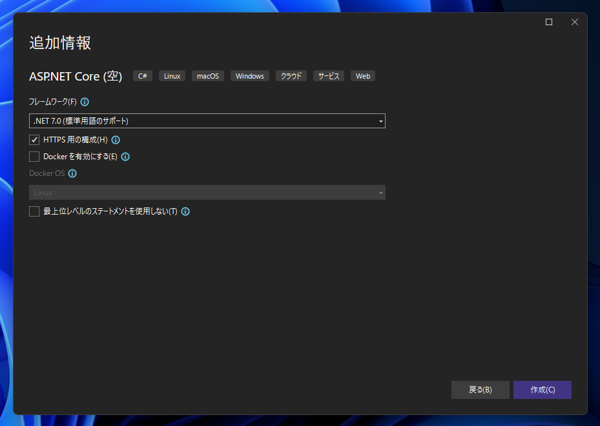Click the Linux tag label
The image size is (600, 426).
[x=172, y=76]
